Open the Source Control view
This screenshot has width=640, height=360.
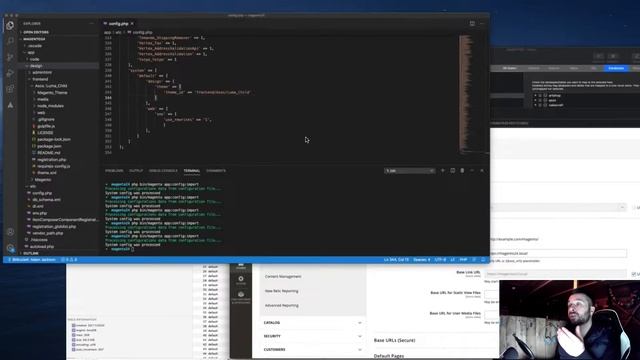[10, 57]
